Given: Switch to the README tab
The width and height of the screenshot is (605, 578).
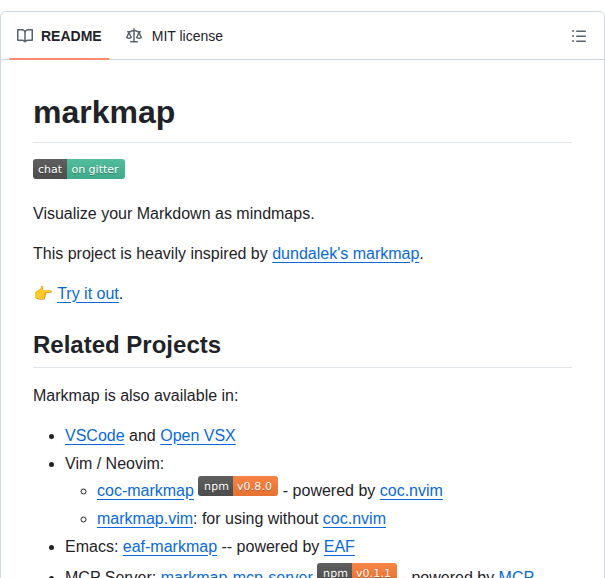Looking at the screenshot, I should pyautogui.click(x=59, y=36).
